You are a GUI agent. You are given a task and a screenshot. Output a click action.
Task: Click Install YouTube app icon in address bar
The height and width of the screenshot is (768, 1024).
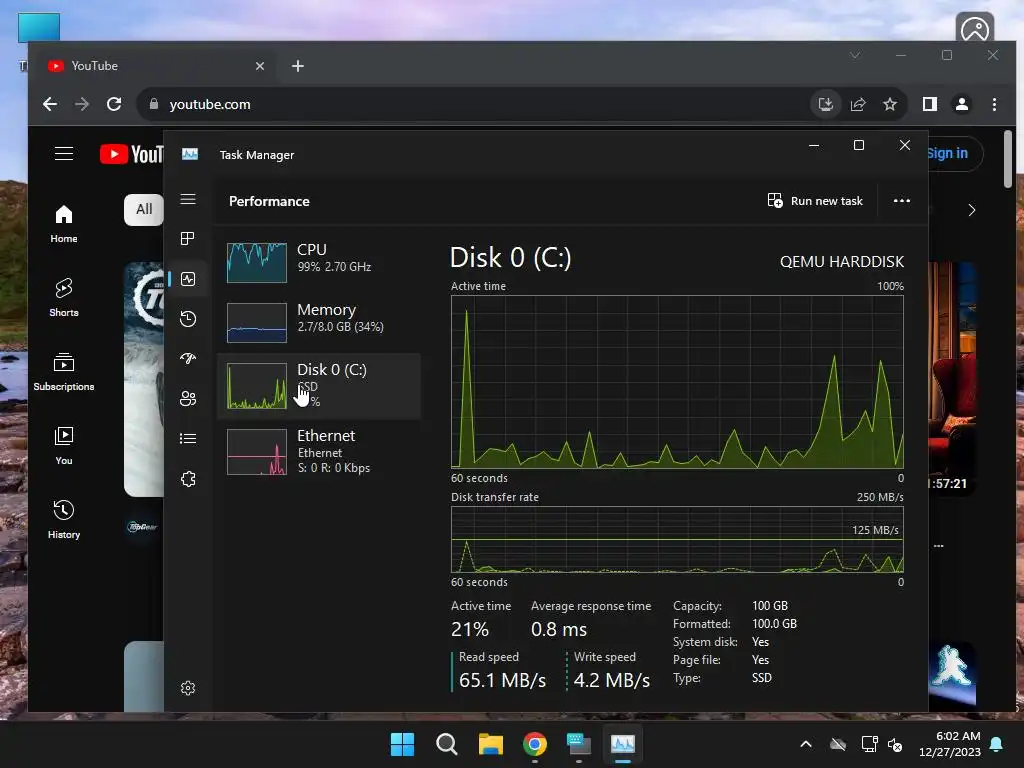825,104
